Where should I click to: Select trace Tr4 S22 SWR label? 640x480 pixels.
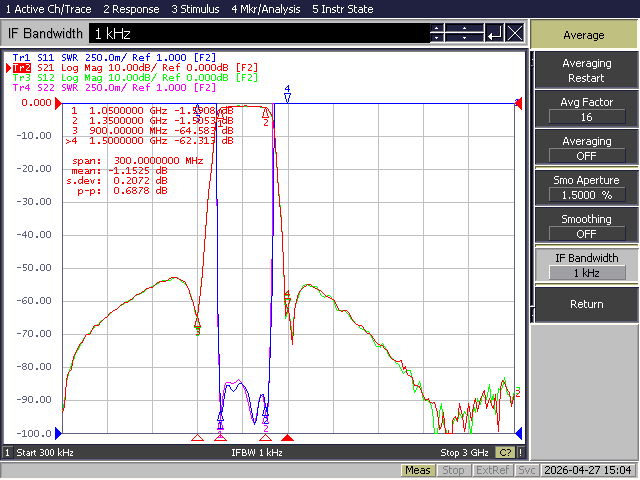(114, 87)
